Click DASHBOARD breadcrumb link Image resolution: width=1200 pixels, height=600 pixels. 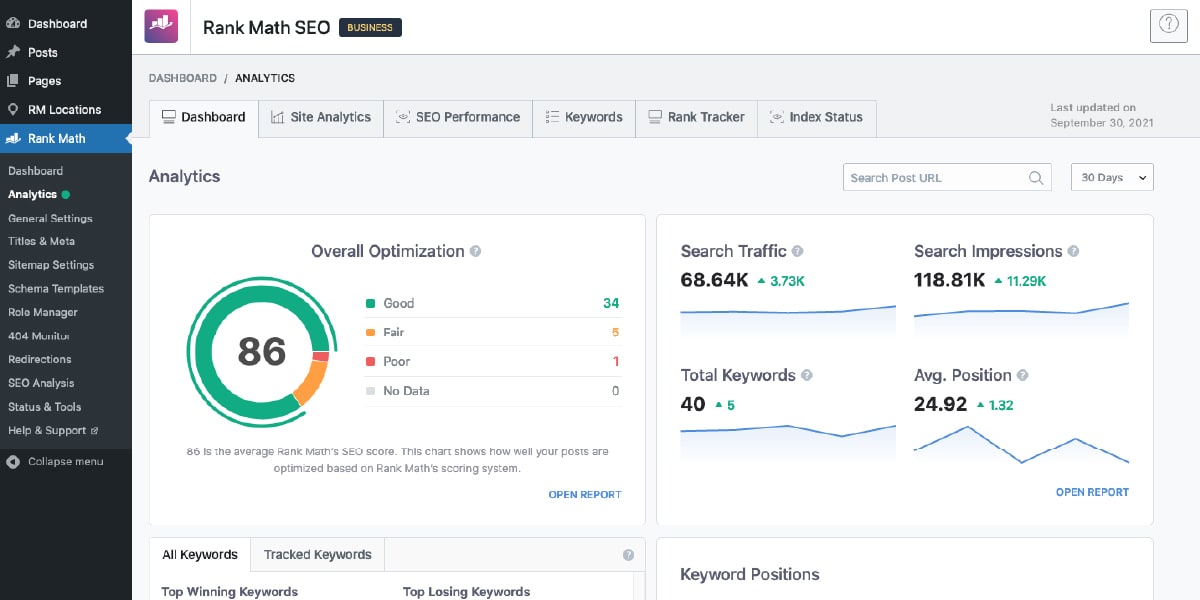[x=183, y=78]
